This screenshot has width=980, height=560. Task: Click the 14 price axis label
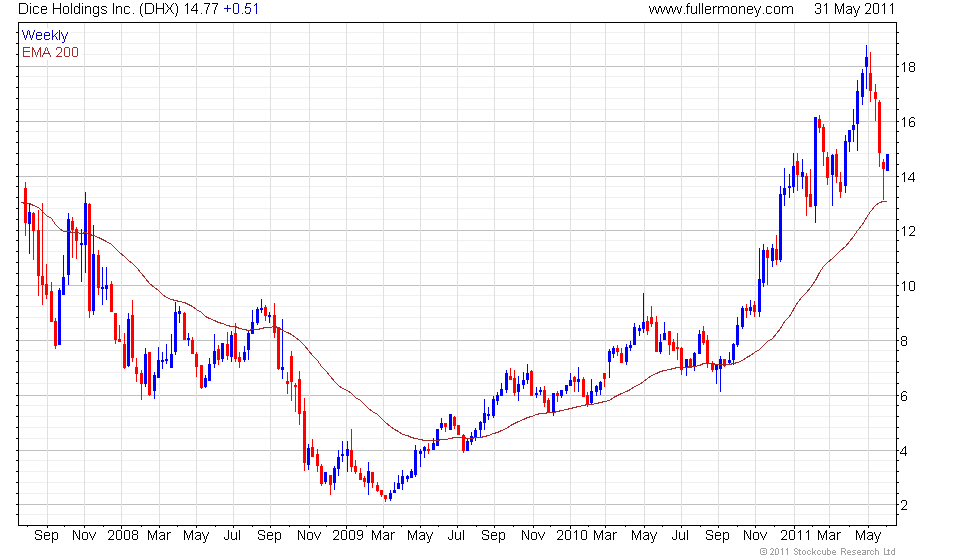pos(908,177)
